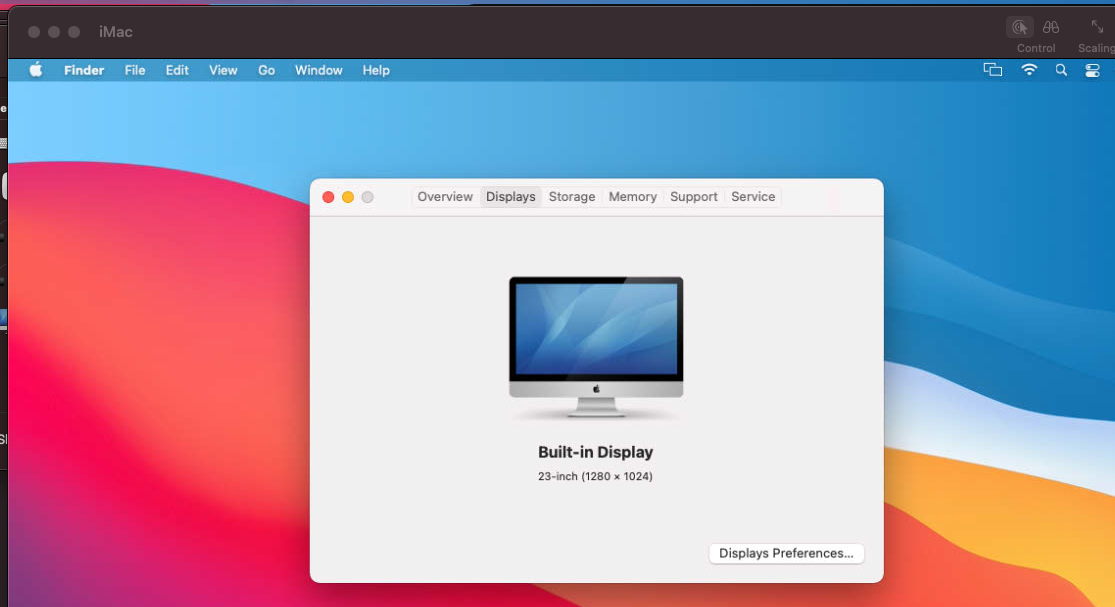Open the Help menu
Screen dimensions: 1115x607
point(375,70)
